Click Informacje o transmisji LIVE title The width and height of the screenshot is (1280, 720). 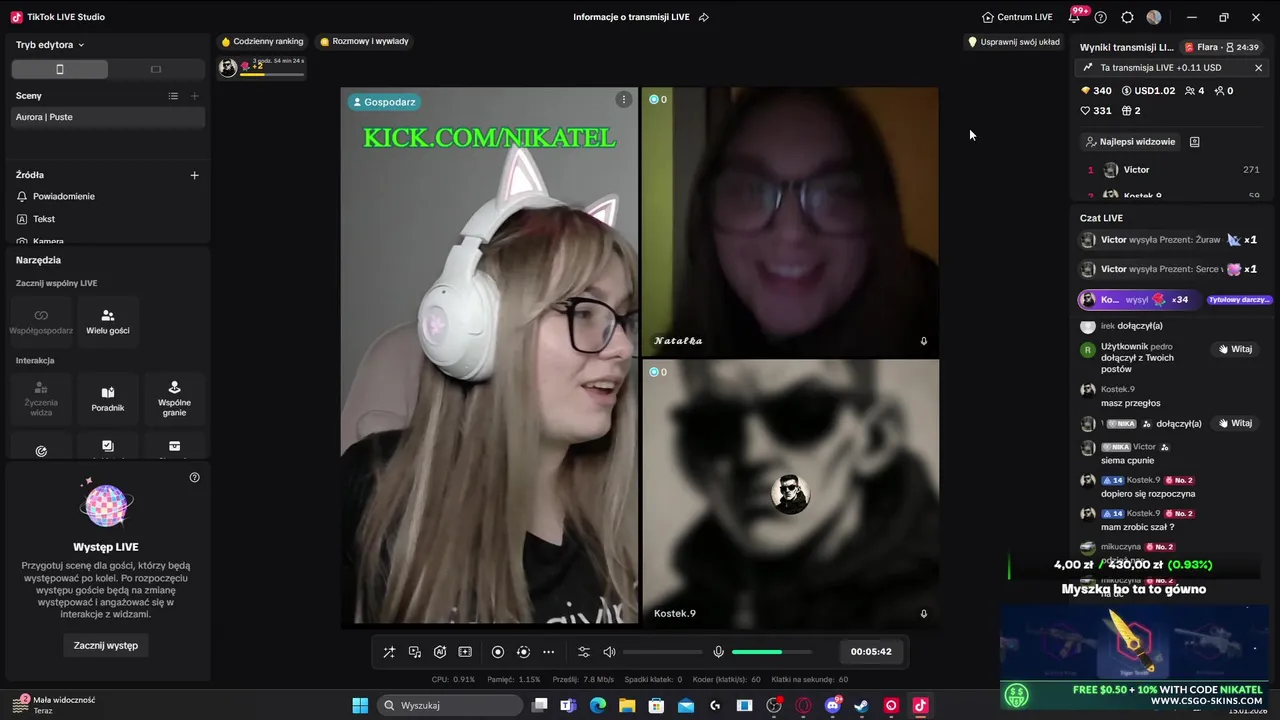pos(633,17)
